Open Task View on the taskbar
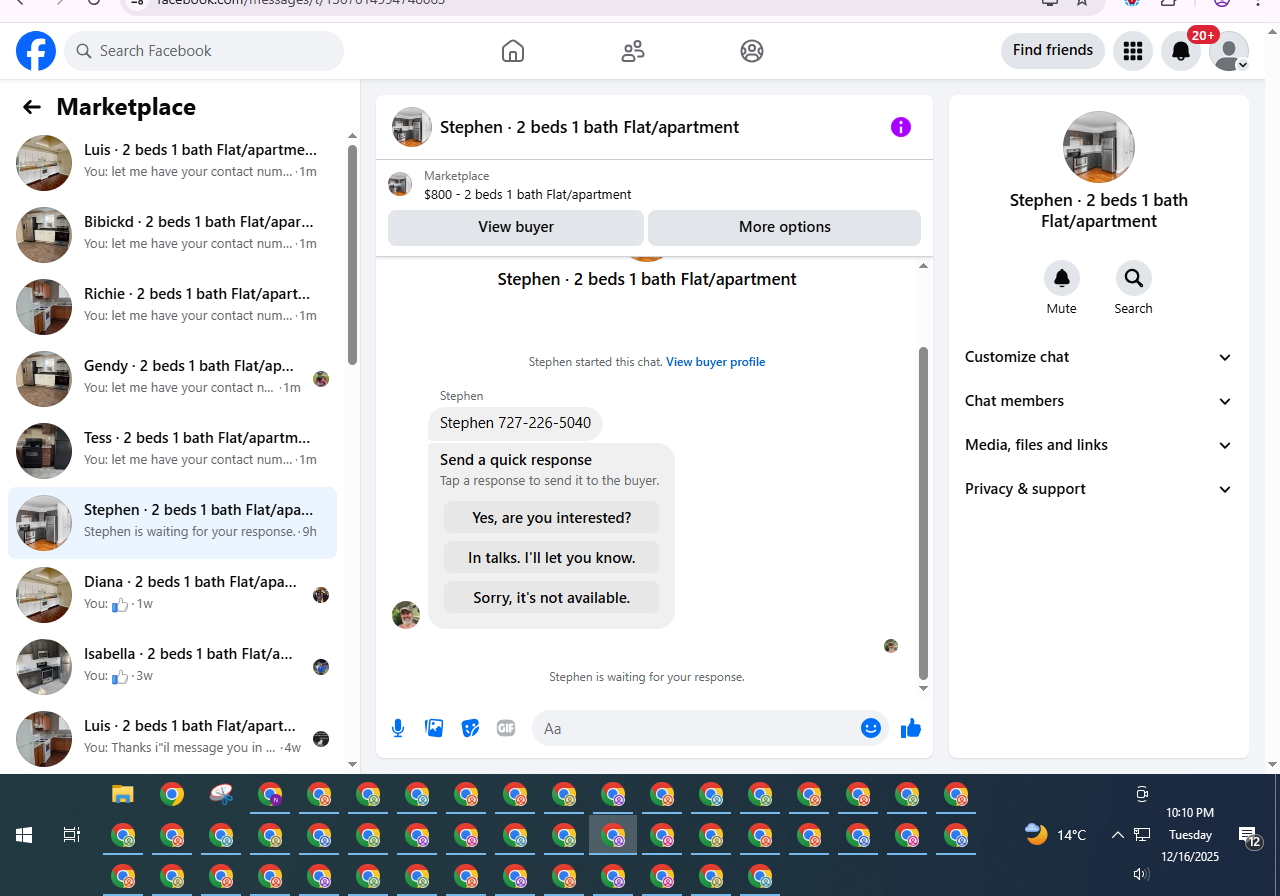The image size is (1280, 896). (71, 834)
